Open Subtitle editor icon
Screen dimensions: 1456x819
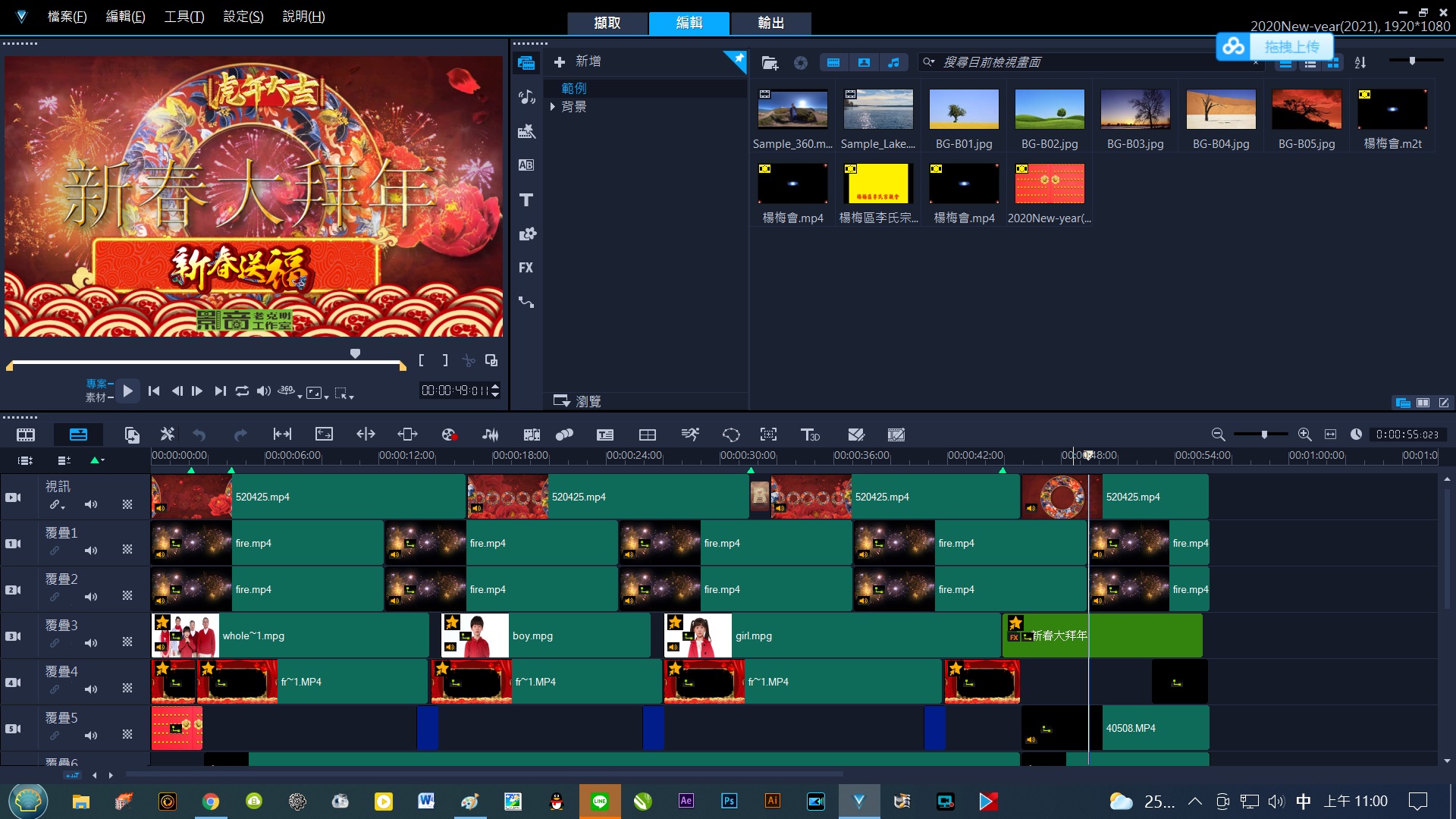pos(605,435)
